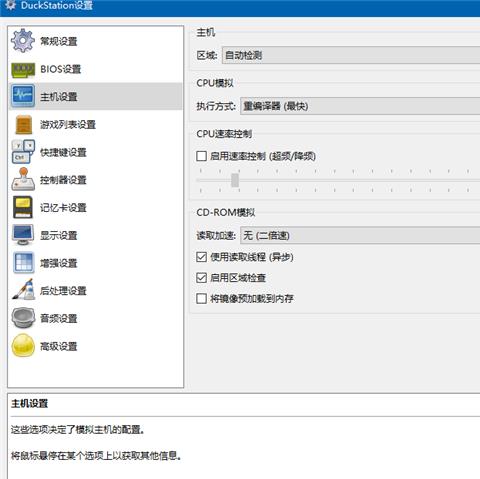Click the enhancement grid icon
This screenshot has width=480, height=479.
point(23,263)
